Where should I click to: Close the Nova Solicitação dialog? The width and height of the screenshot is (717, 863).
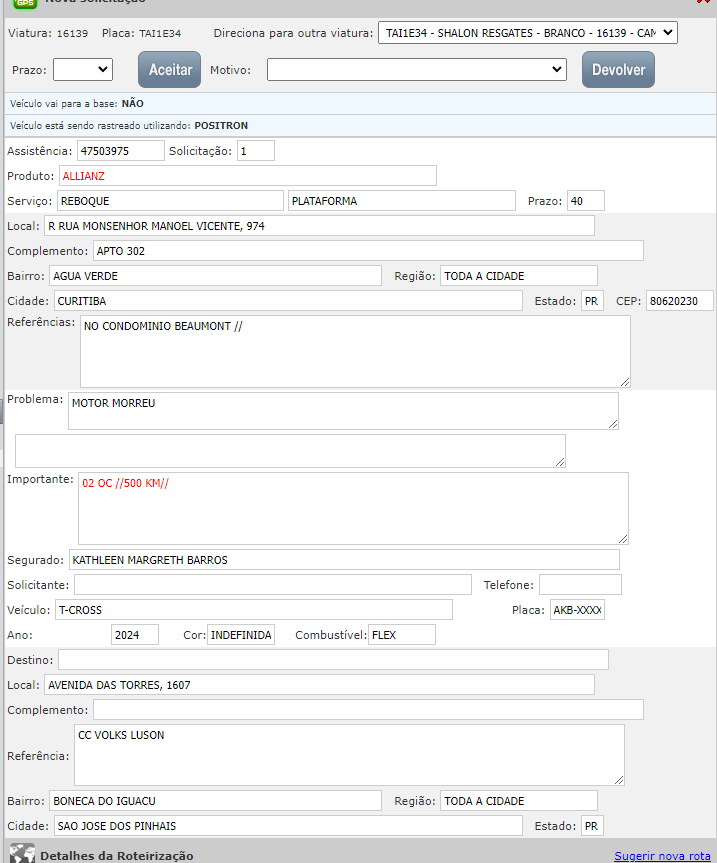(x=703, y=3)
